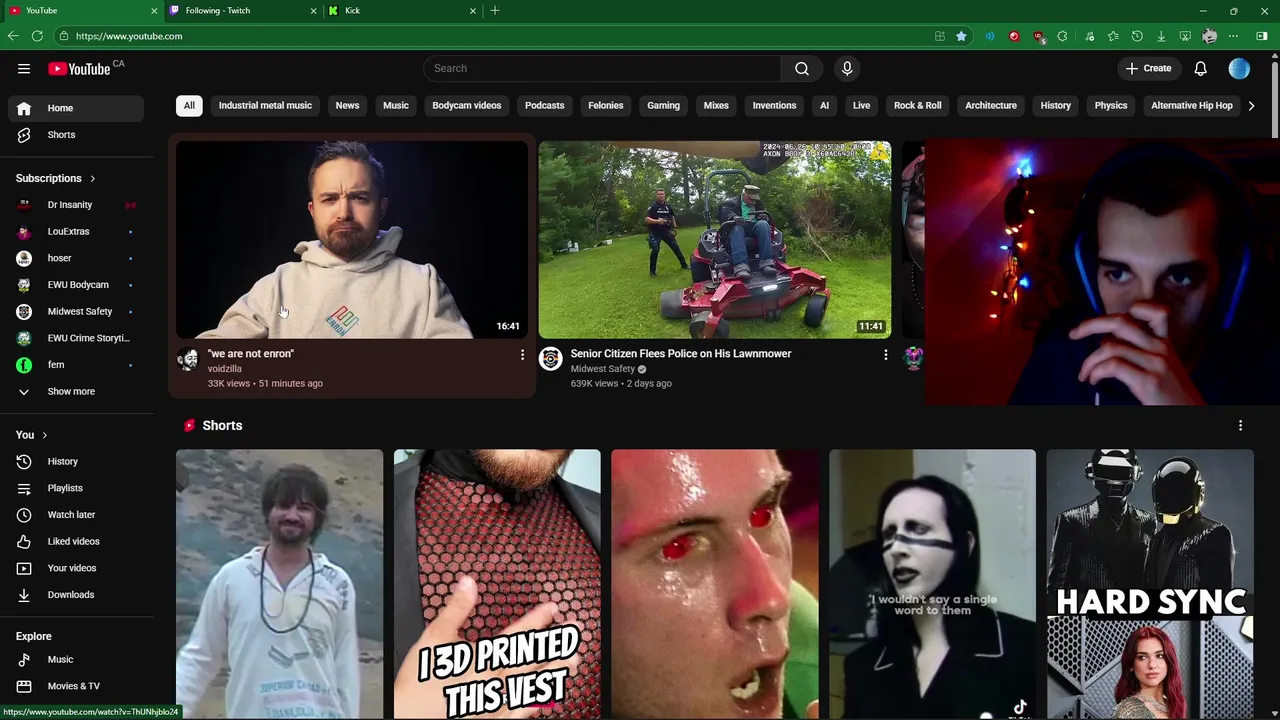
Task: Select the News filter chip
Action: pyautogui.click(x=347, y=105)
